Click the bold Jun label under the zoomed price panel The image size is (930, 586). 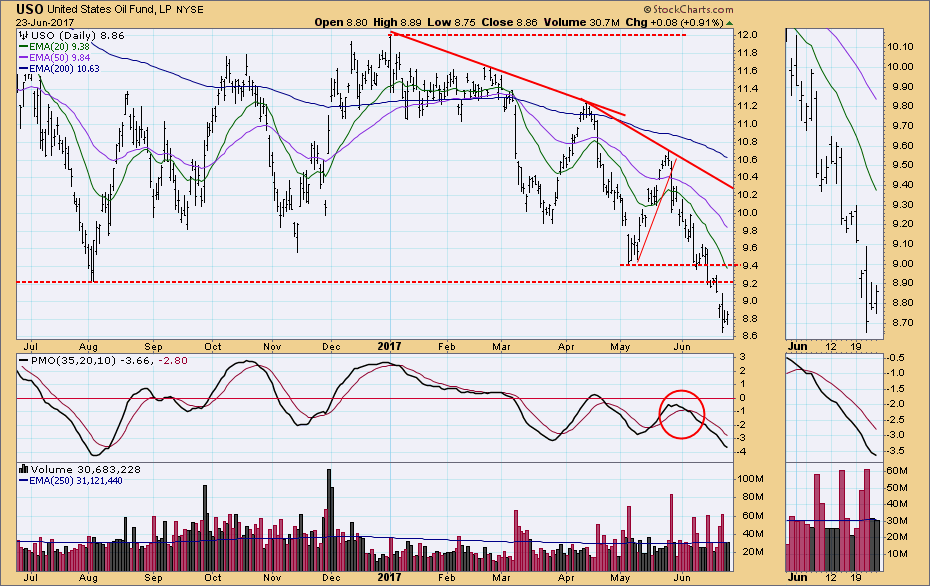click(x=798, y=346)
